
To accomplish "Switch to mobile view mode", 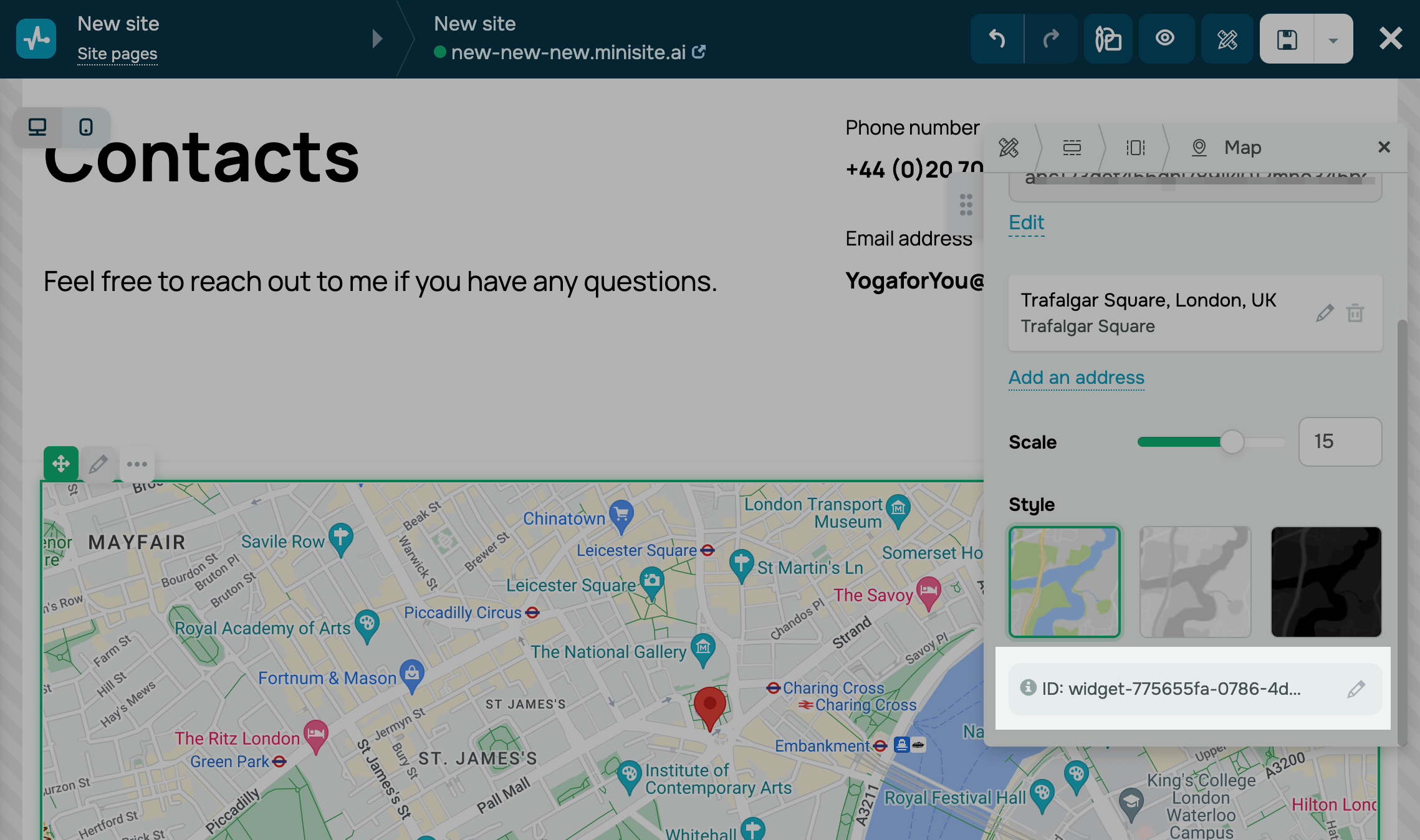I will tap(86, 127).
